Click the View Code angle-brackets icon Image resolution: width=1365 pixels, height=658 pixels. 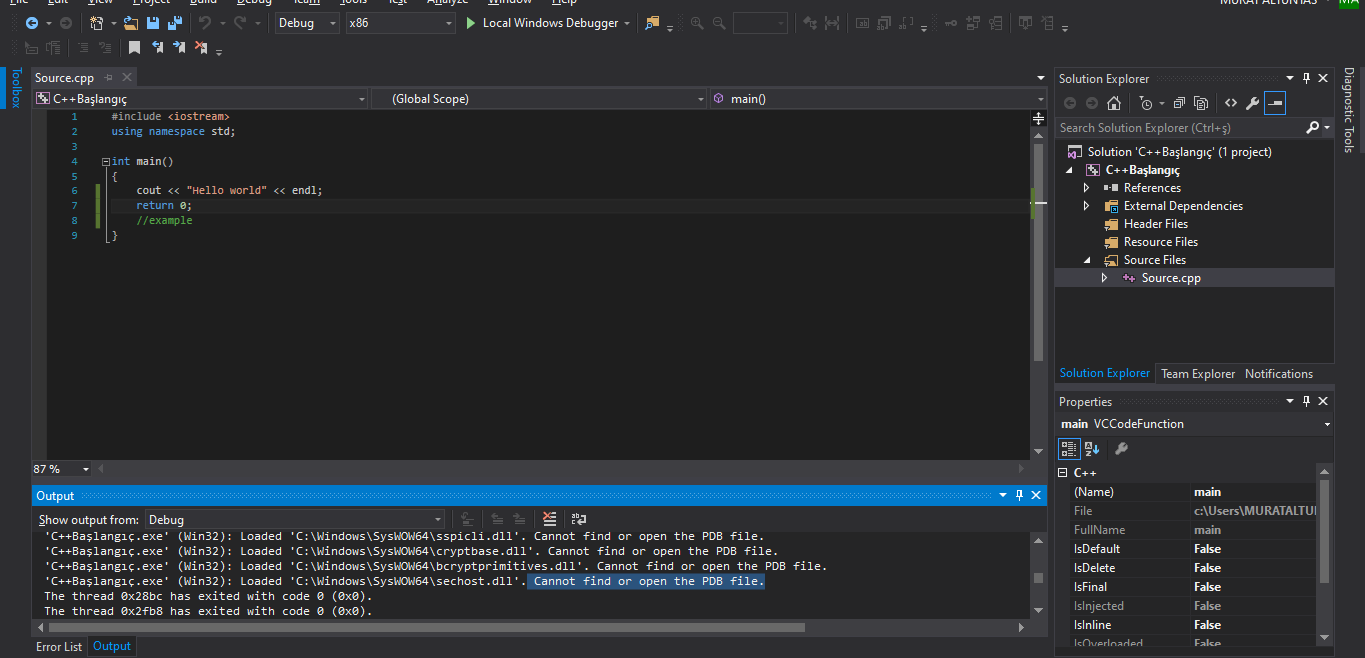[1231, 103]
